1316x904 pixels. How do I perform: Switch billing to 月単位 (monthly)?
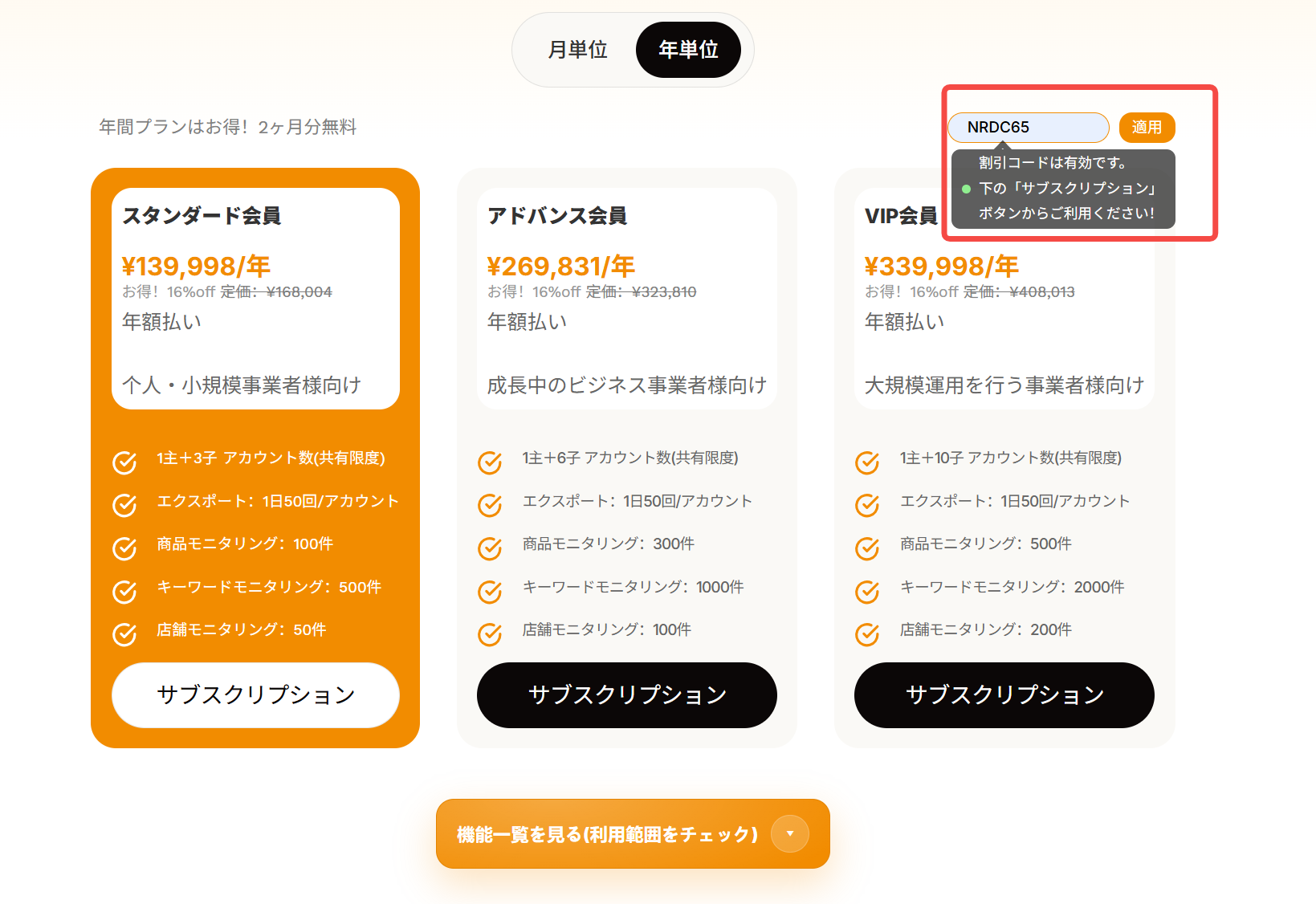click(x=577, y=50)
